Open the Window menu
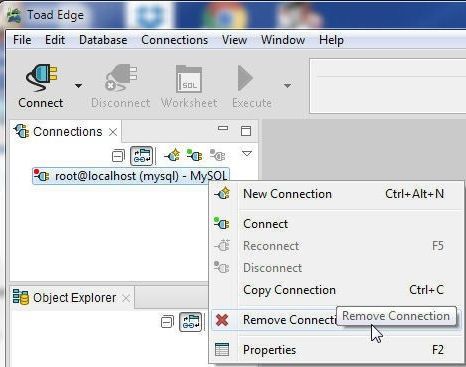The height and width of the screenshot is (367, 466). click(283, 40)
